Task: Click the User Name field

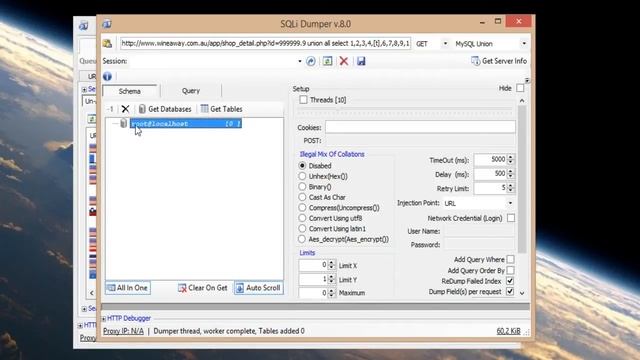Action: pos(479,231)
